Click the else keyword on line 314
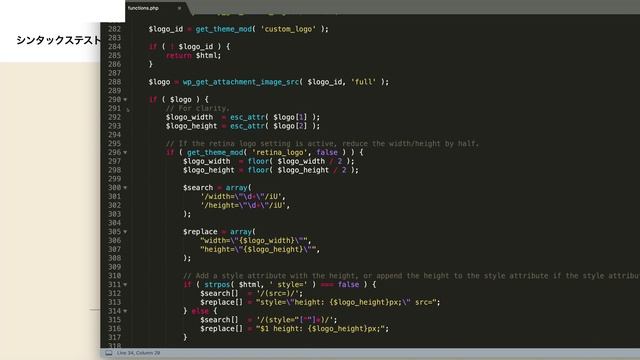Screen dimensions: 640x360 200,311
